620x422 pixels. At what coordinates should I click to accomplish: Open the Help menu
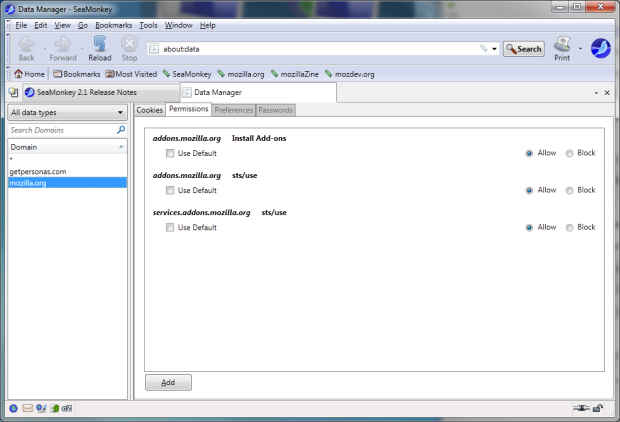pyautogui.click(x=208, y=25)
